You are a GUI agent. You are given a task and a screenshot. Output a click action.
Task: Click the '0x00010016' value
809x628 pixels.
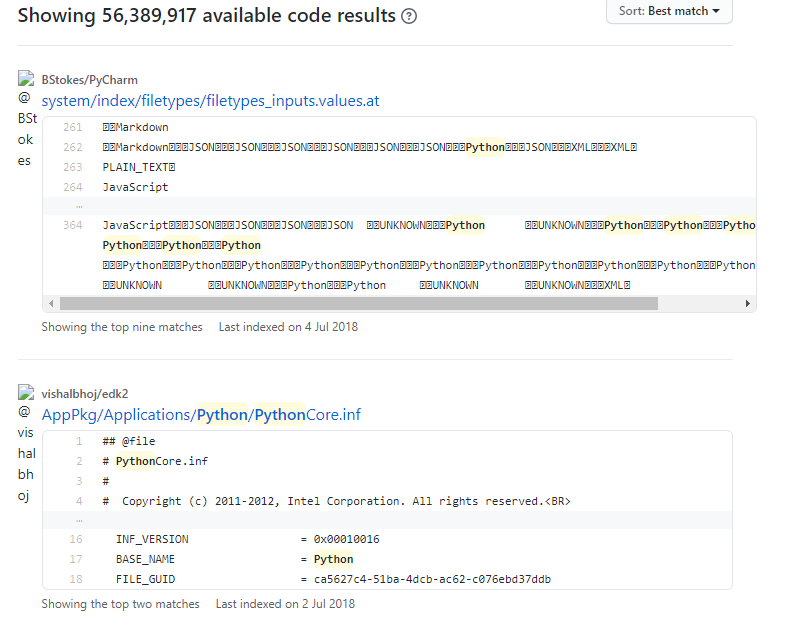(347, 539)
